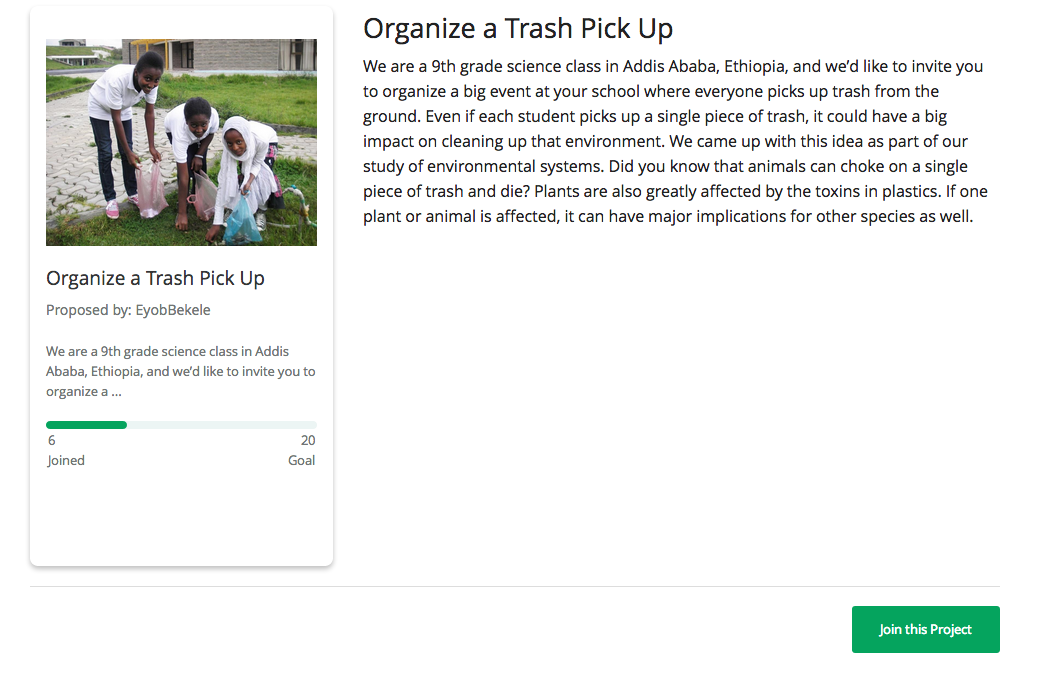Click the student in the white headscarf in photo

click(x=242, y=165)
